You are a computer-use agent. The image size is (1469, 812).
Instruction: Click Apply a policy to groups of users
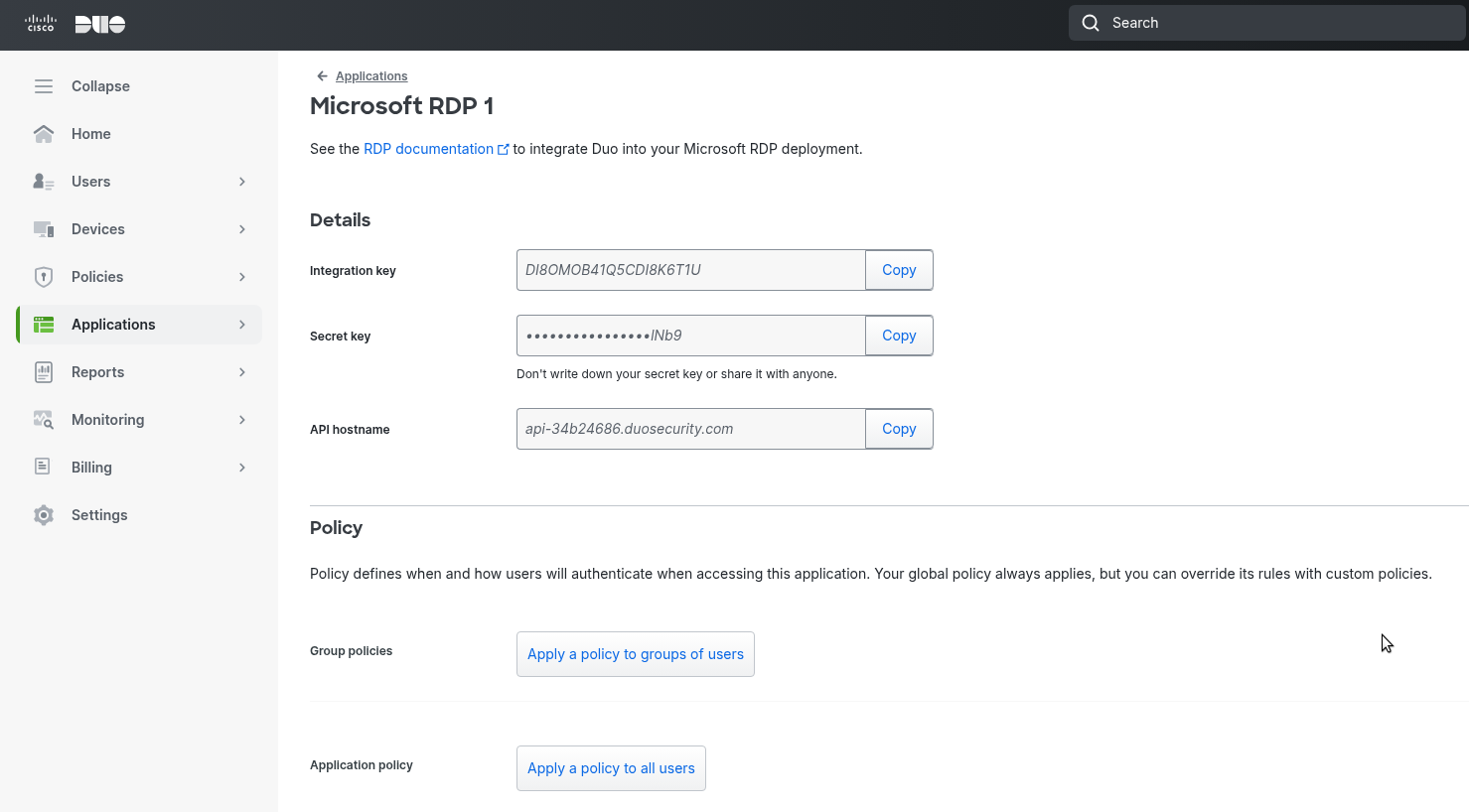point(636,654)
